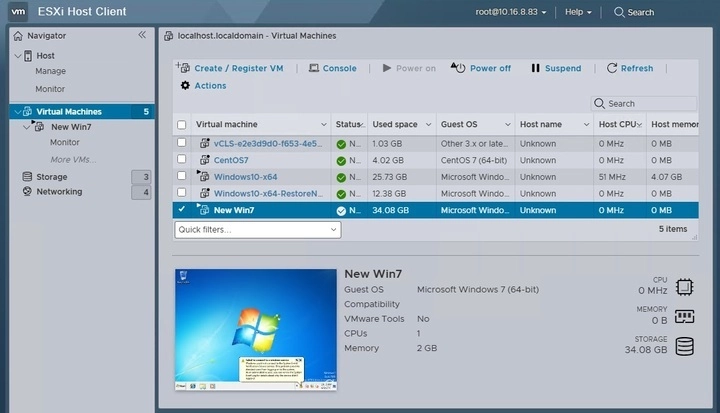Check the Windows10-x64 row checkbox
Viewport: 720px width, 413px height.
[x=182, y=175]
